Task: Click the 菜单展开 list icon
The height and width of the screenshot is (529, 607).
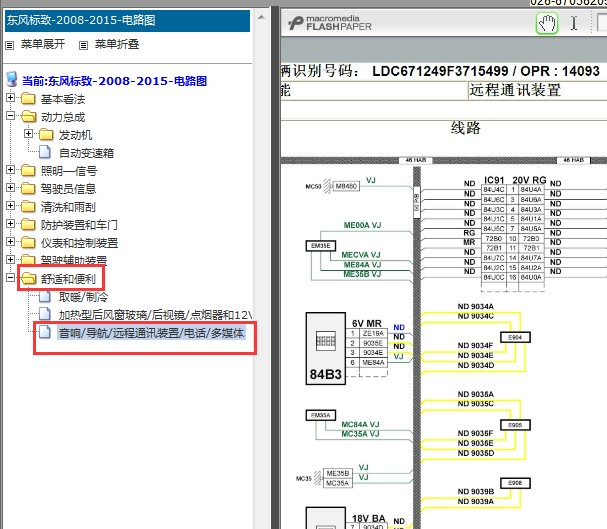Action: click(x=9, y=45)
